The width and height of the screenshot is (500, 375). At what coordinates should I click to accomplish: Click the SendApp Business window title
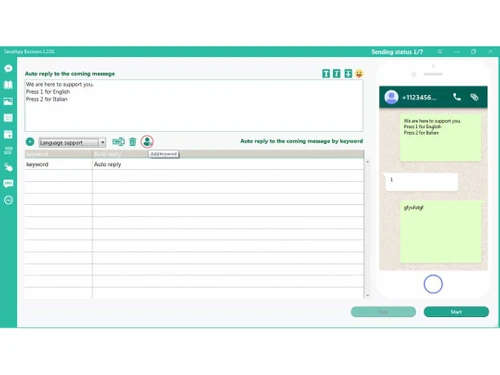pos(29,52)
